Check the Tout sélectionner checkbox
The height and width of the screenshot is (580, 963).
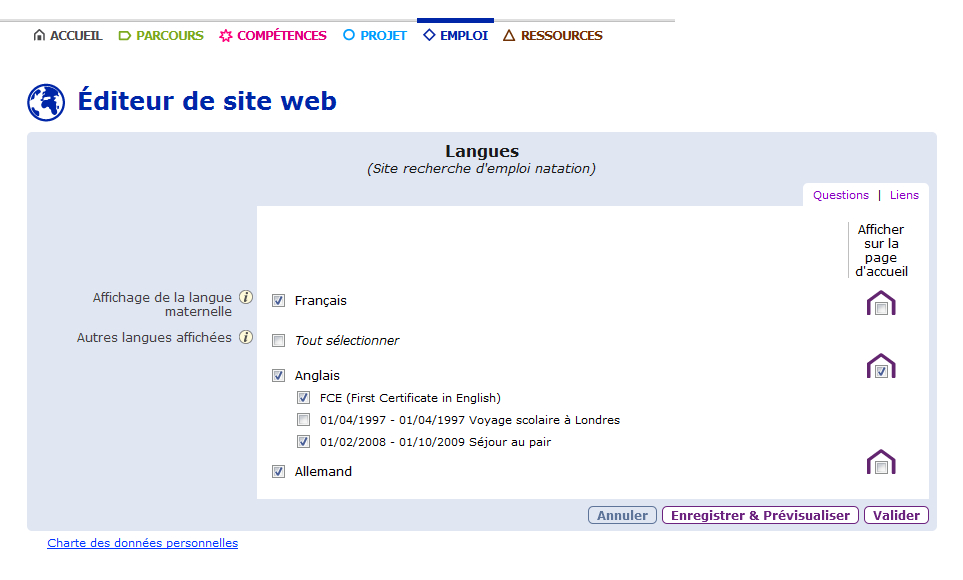(279, 340)
